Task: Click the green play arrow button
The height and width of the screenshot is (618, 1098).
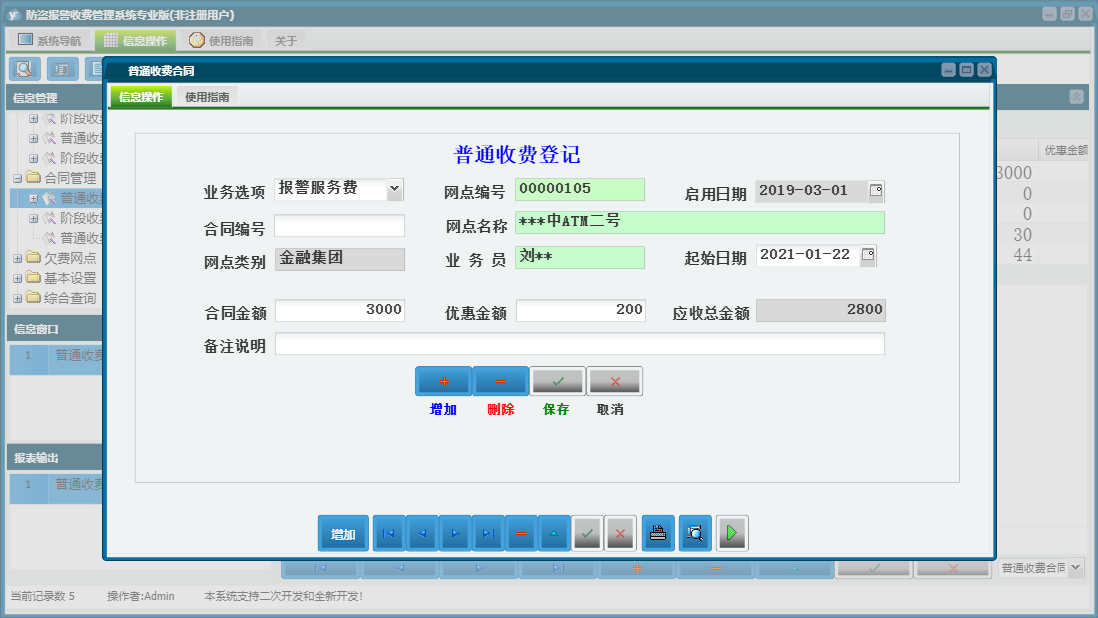Action: click(x=732, y=534)
